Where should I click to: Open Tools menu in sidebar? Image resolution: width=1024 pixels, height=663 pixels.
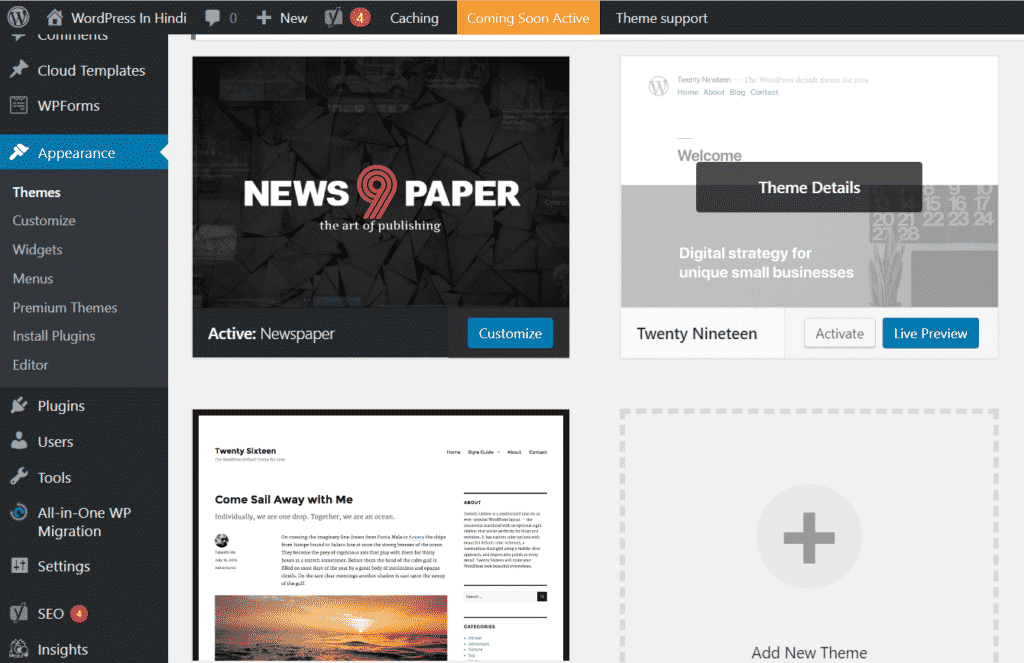[x=54, y=477]
